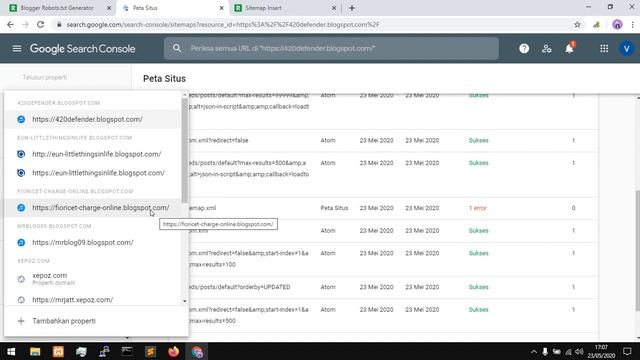Select the xepoz.com domain property
The width and height of the screenshot is (640, 360).
pos(93,279)
